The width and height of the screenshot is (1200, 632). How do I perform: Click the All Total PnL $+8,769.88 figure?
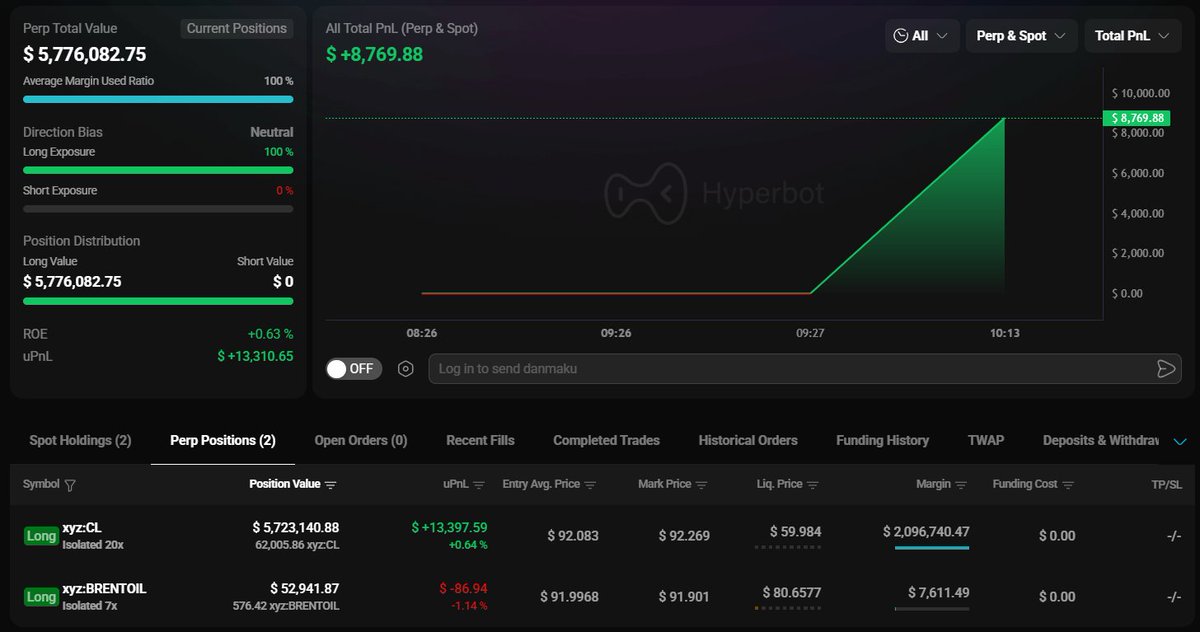(375, 54)
